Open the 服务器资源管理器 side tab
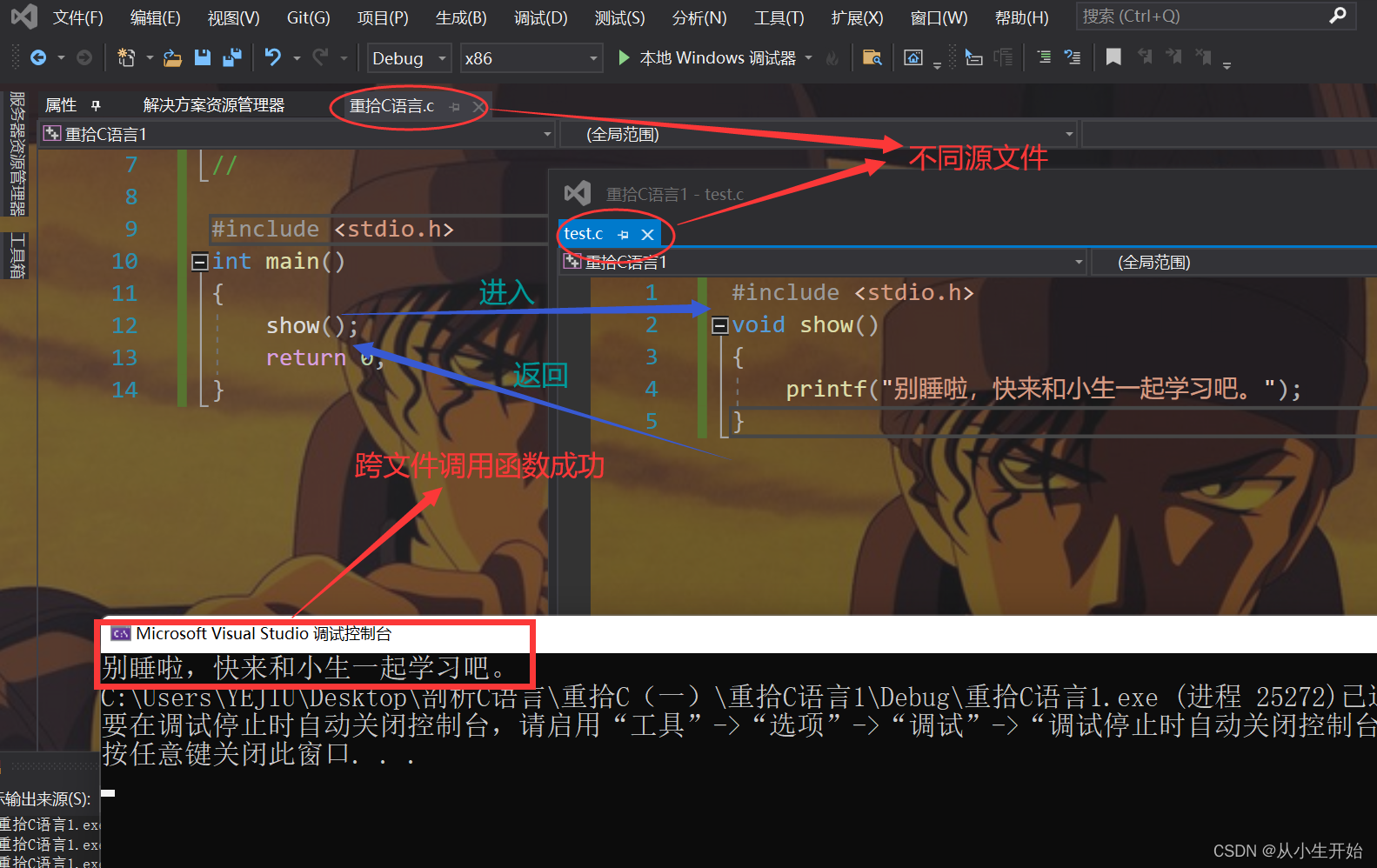Screen dimensions: 1377x868 click(17, 153)
